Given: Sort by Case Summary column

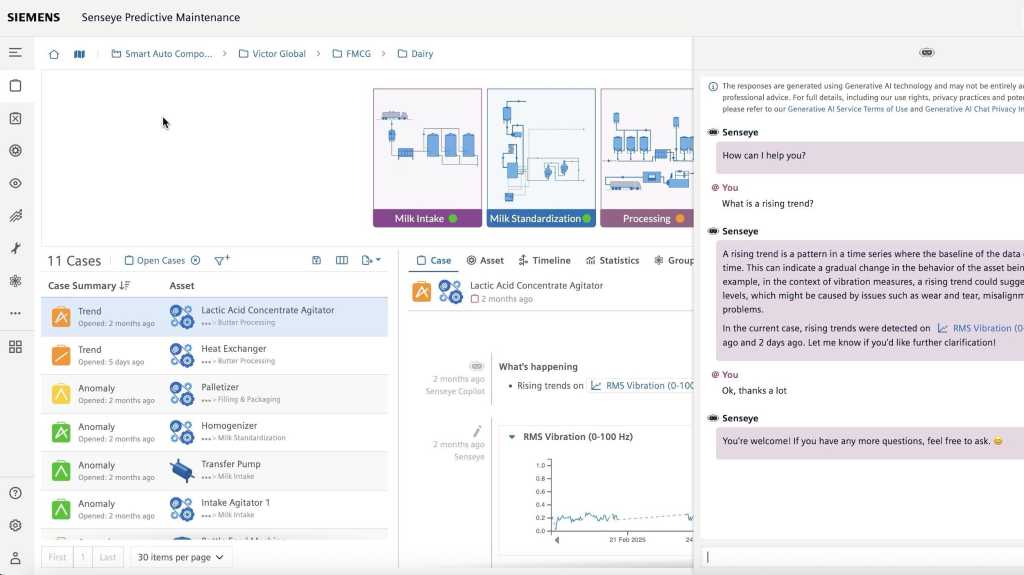Looking at the screenshot, I should [89, 286].
